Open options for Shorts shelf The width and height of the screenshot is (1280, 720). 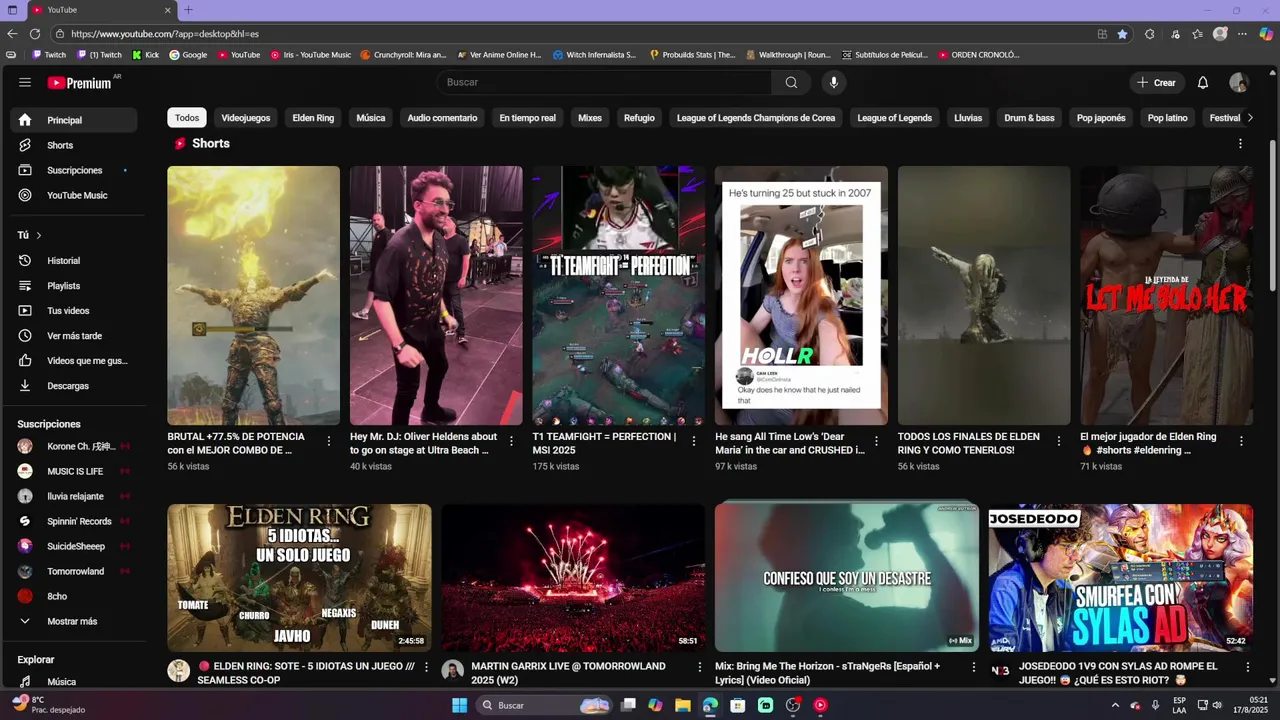1240,144
